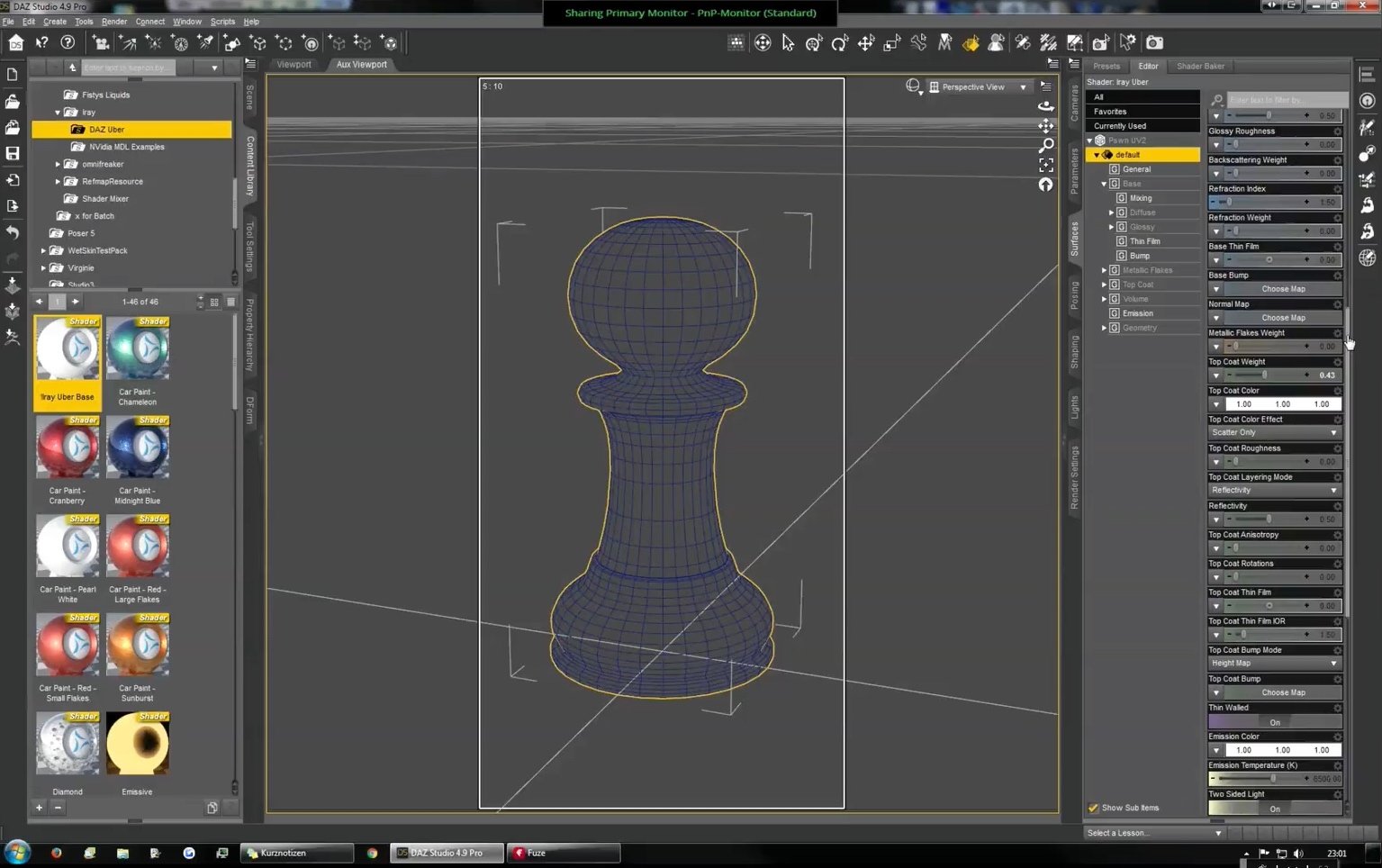Select the highlighted Surface Selection tool
This screenshot has width=1382, height=868.
(971, 42)
